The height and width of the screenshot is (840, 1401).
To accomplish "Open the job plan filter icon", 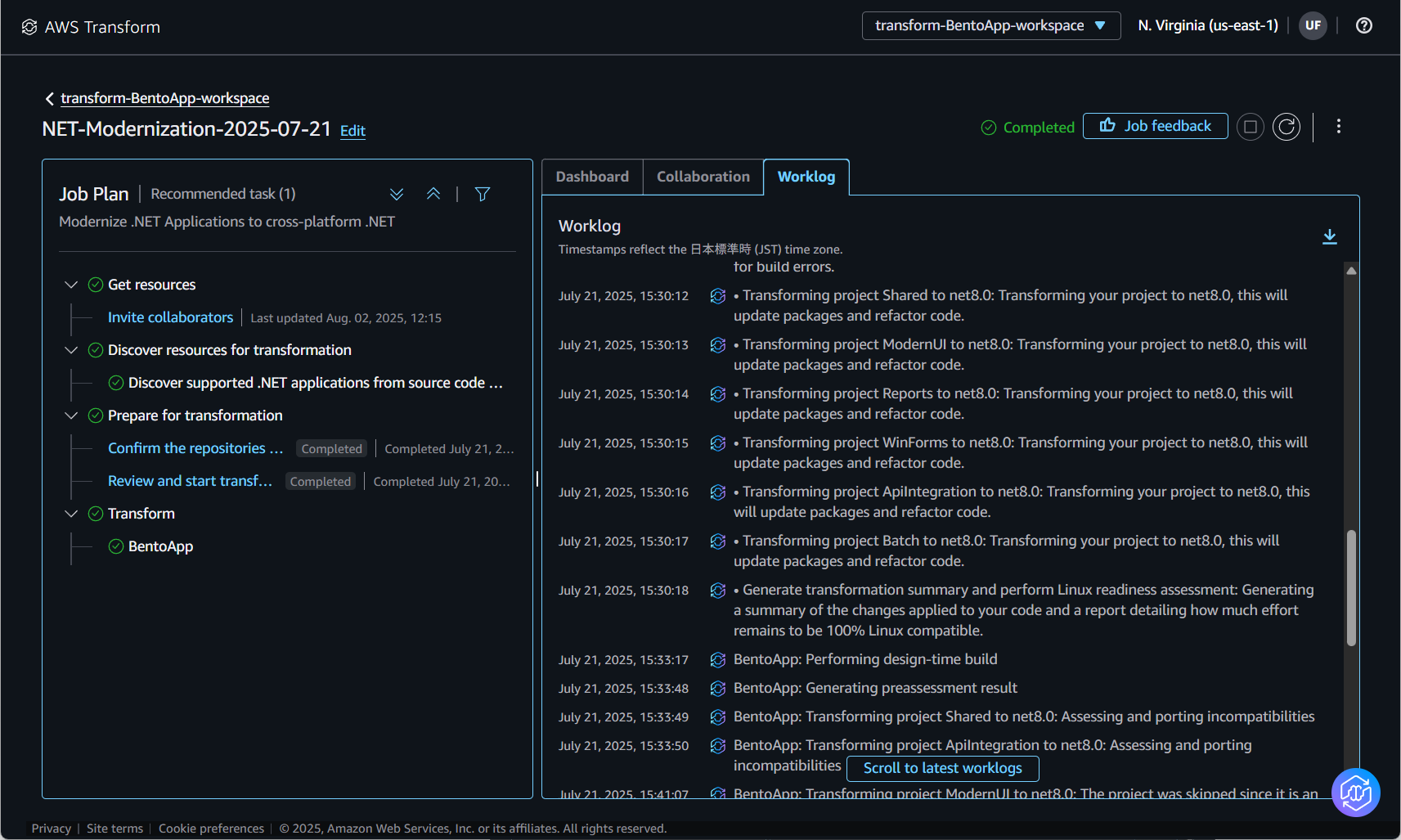I will tap(483, 194).
